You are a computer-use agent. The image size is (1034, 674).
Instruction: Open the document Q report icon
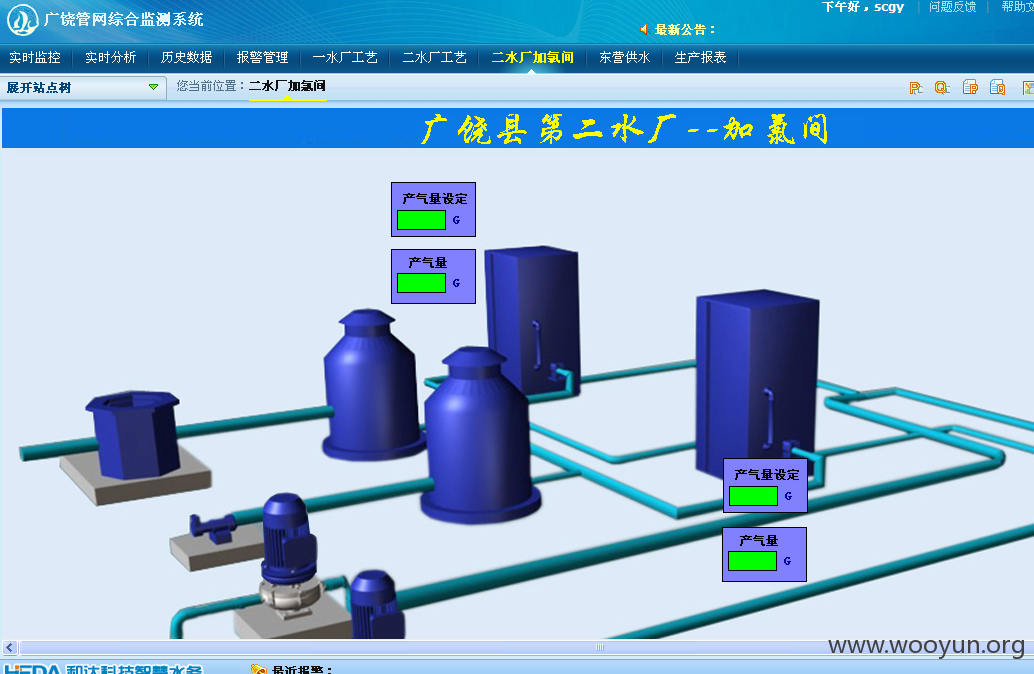(x=997, y=88)
